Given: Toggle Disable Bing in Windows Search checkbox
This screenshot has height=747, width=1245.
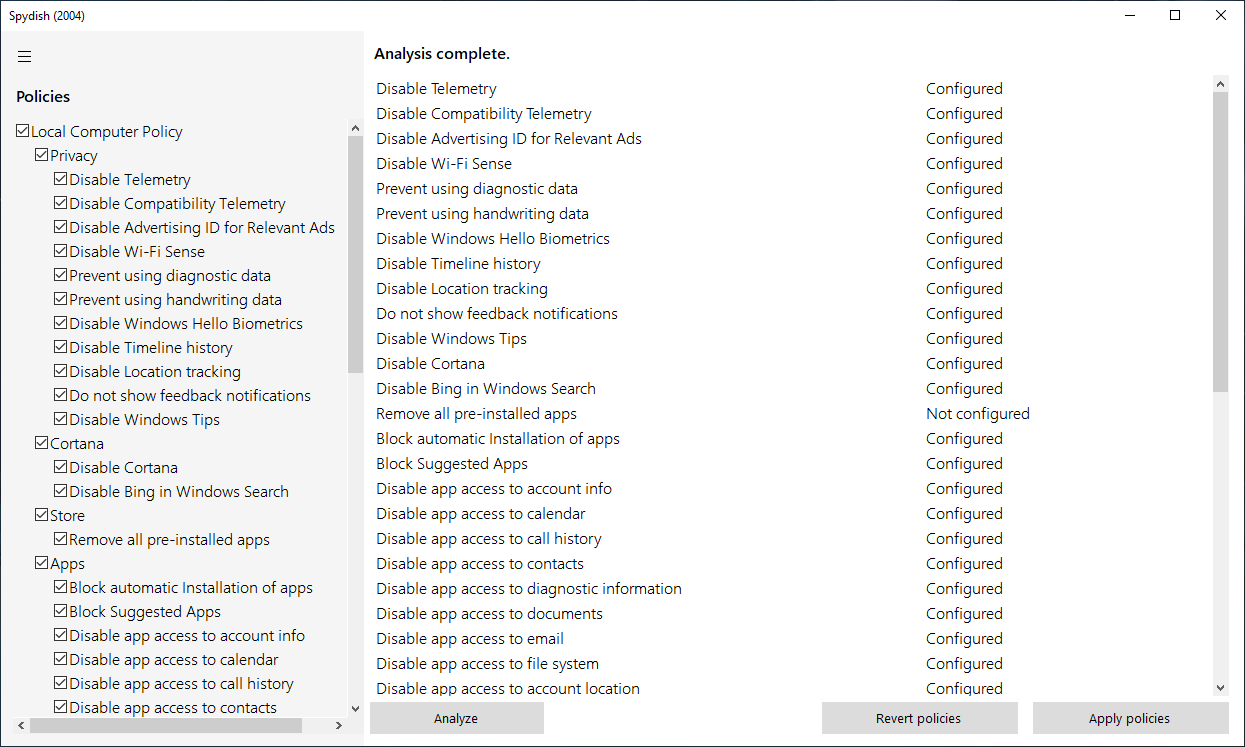Looking at the screenshot, I should [x=61, y=491].
